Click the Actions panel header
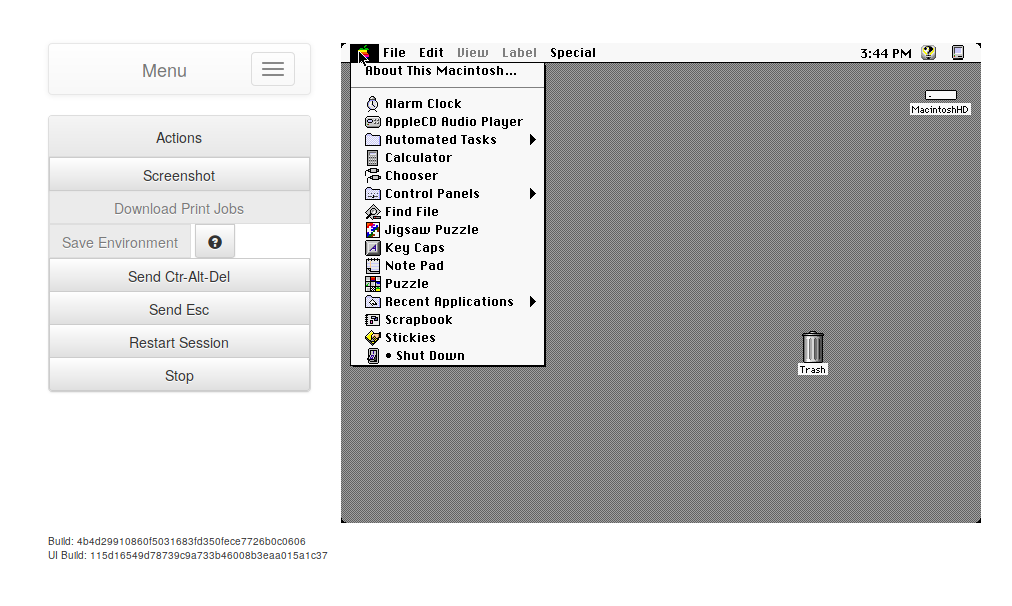Image resolution: width=1012 pixels, height=606 pixels. coord(179,137)
